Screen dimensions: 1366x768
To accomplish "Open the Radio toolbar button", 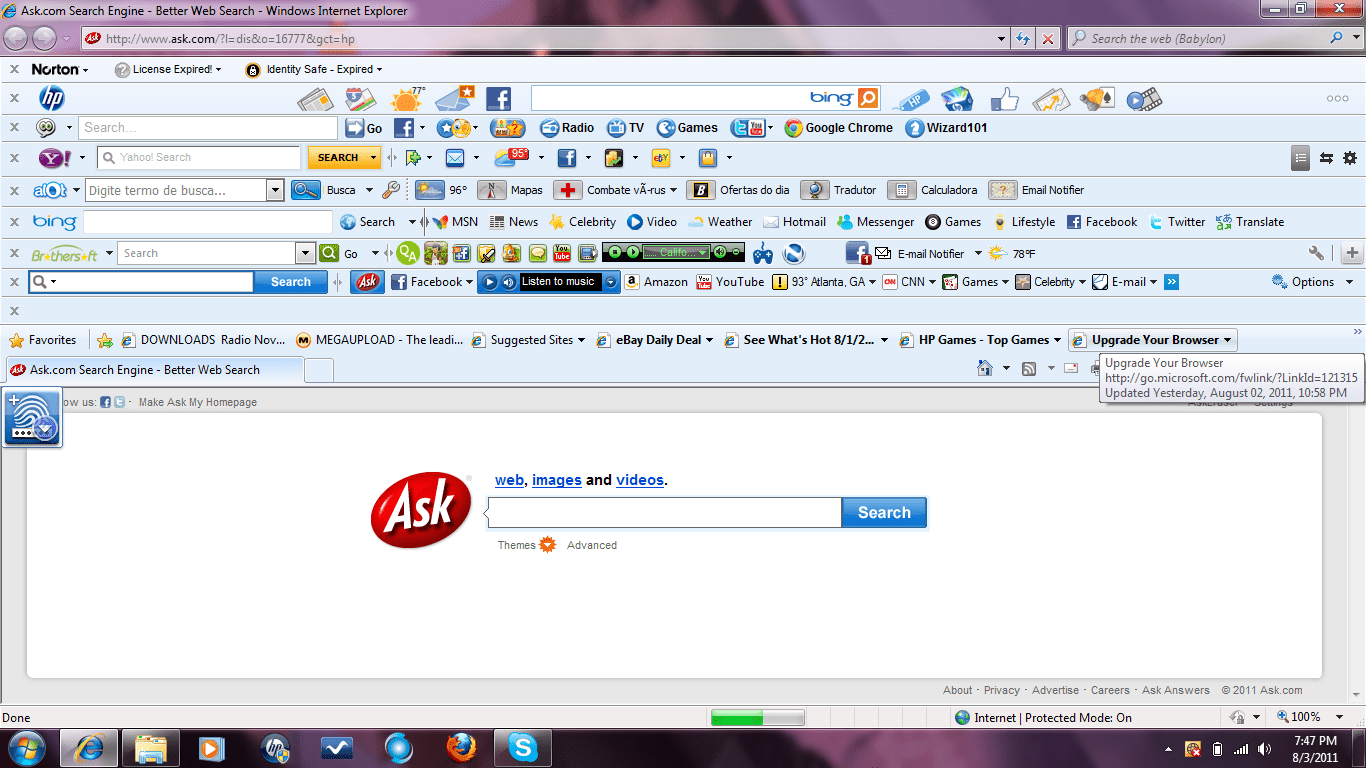I will click(567, 128).
